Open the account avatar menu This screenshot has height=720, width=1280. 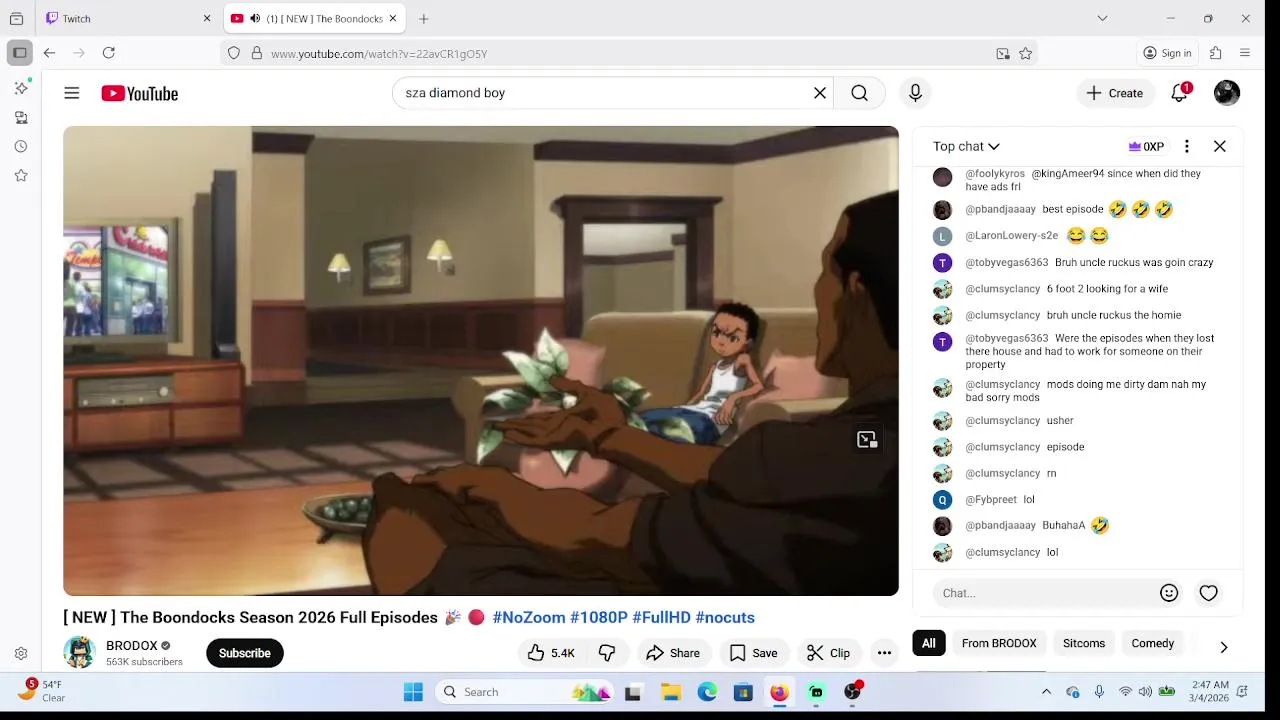[x=1227, y=93]
